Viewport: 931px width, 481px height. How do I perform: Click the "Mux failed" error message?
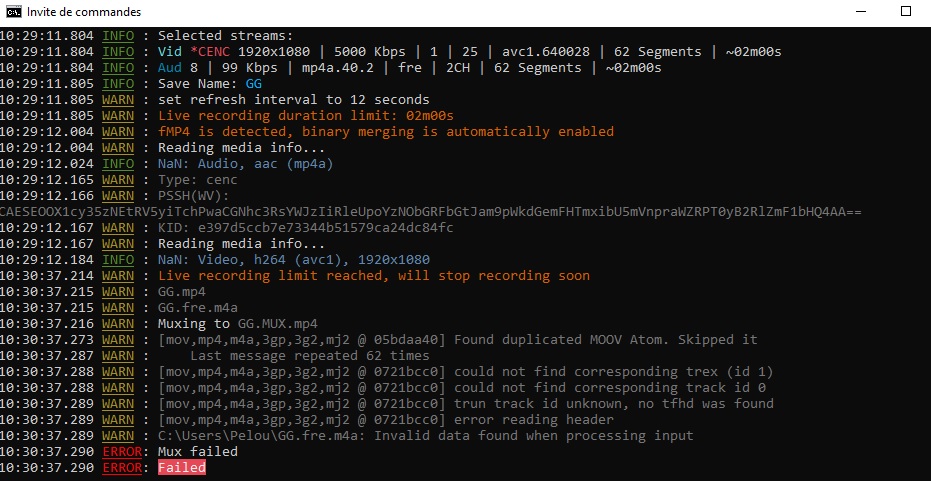[198, 452]
